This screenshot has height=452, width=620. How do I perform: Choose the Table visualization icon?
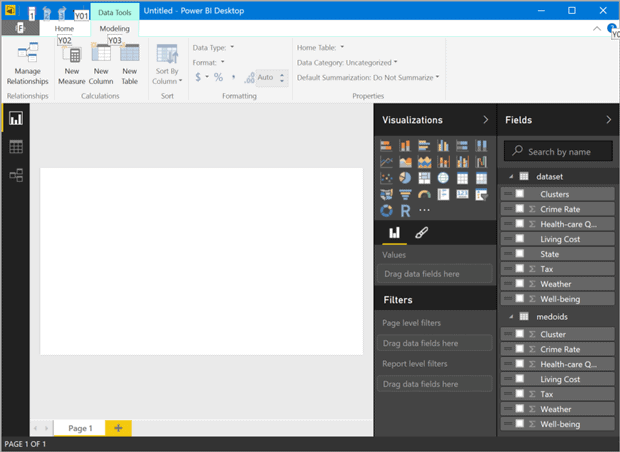[x=462, y=178]
